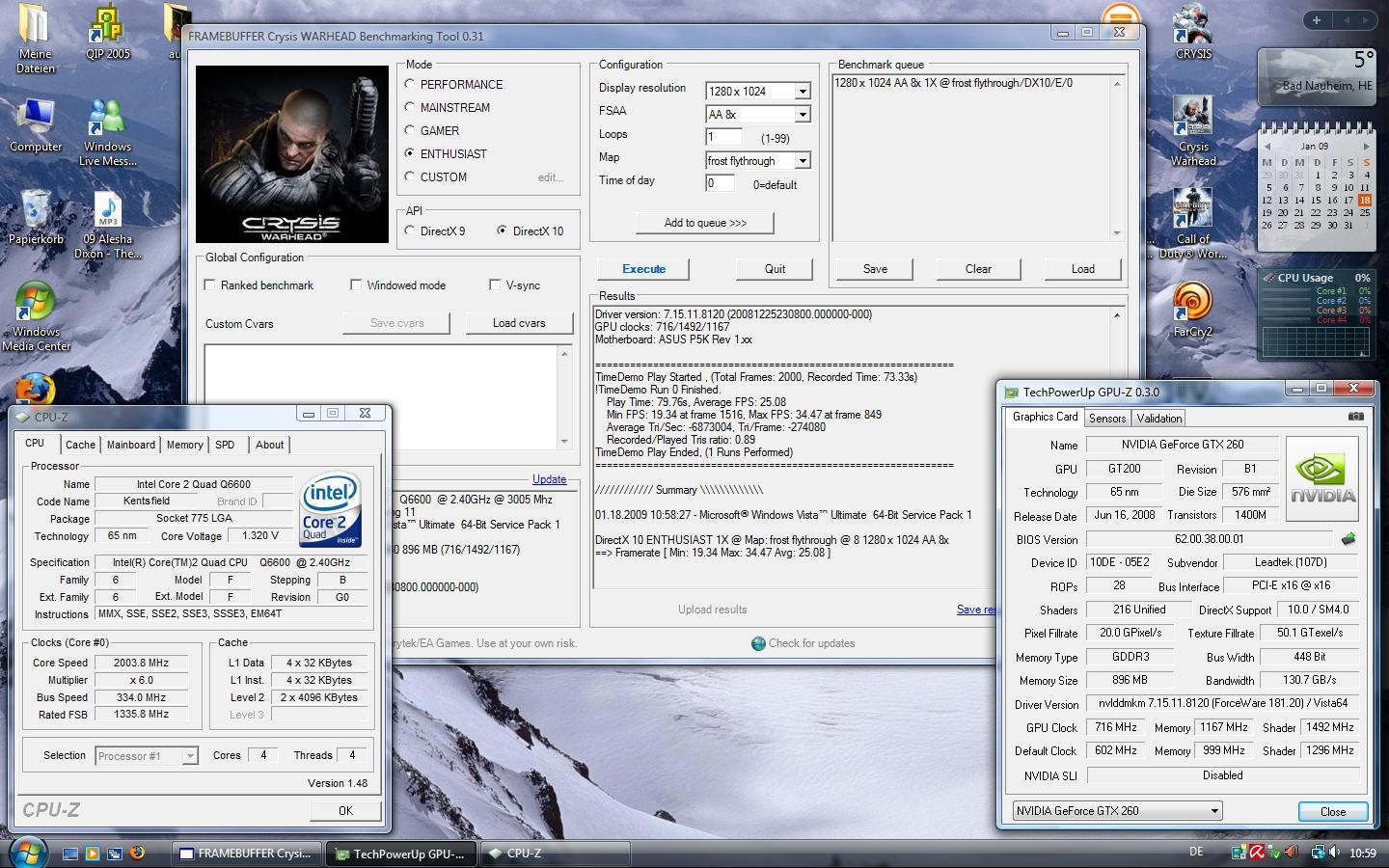Launch the Call of Duty World at War shortcut
Image resolution: width=1389 pixels, height=868 pixels.
click(x=1193, y=225)
